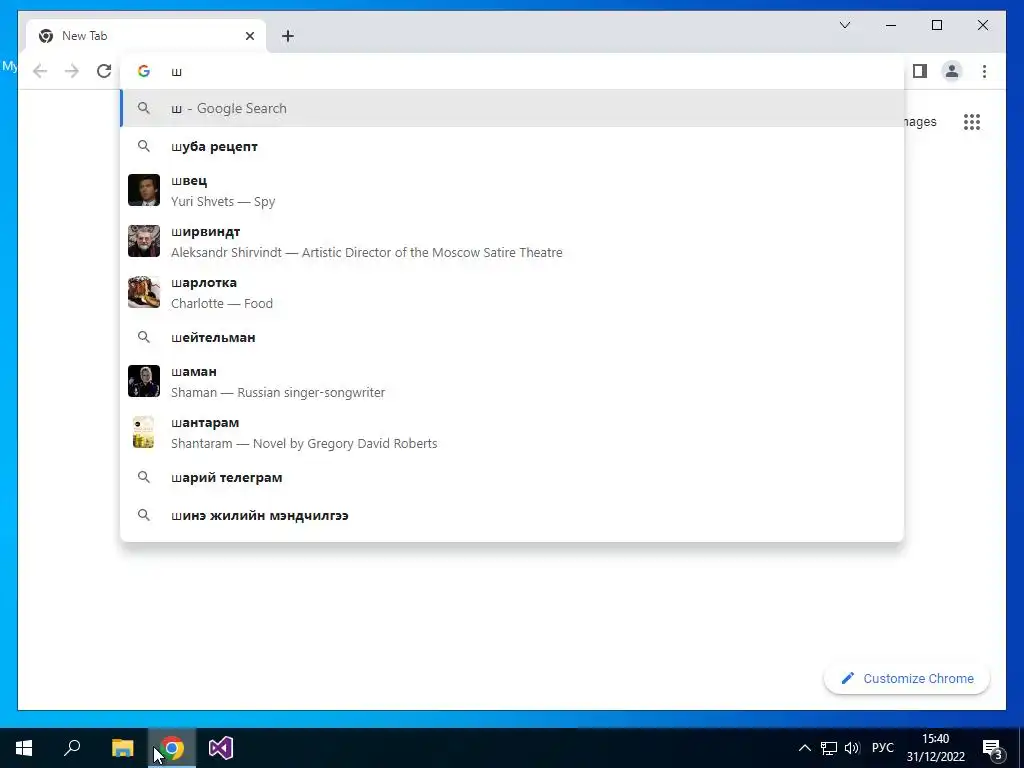
Task: Open File Explorer from the taskbar
Action: [122, 748]
